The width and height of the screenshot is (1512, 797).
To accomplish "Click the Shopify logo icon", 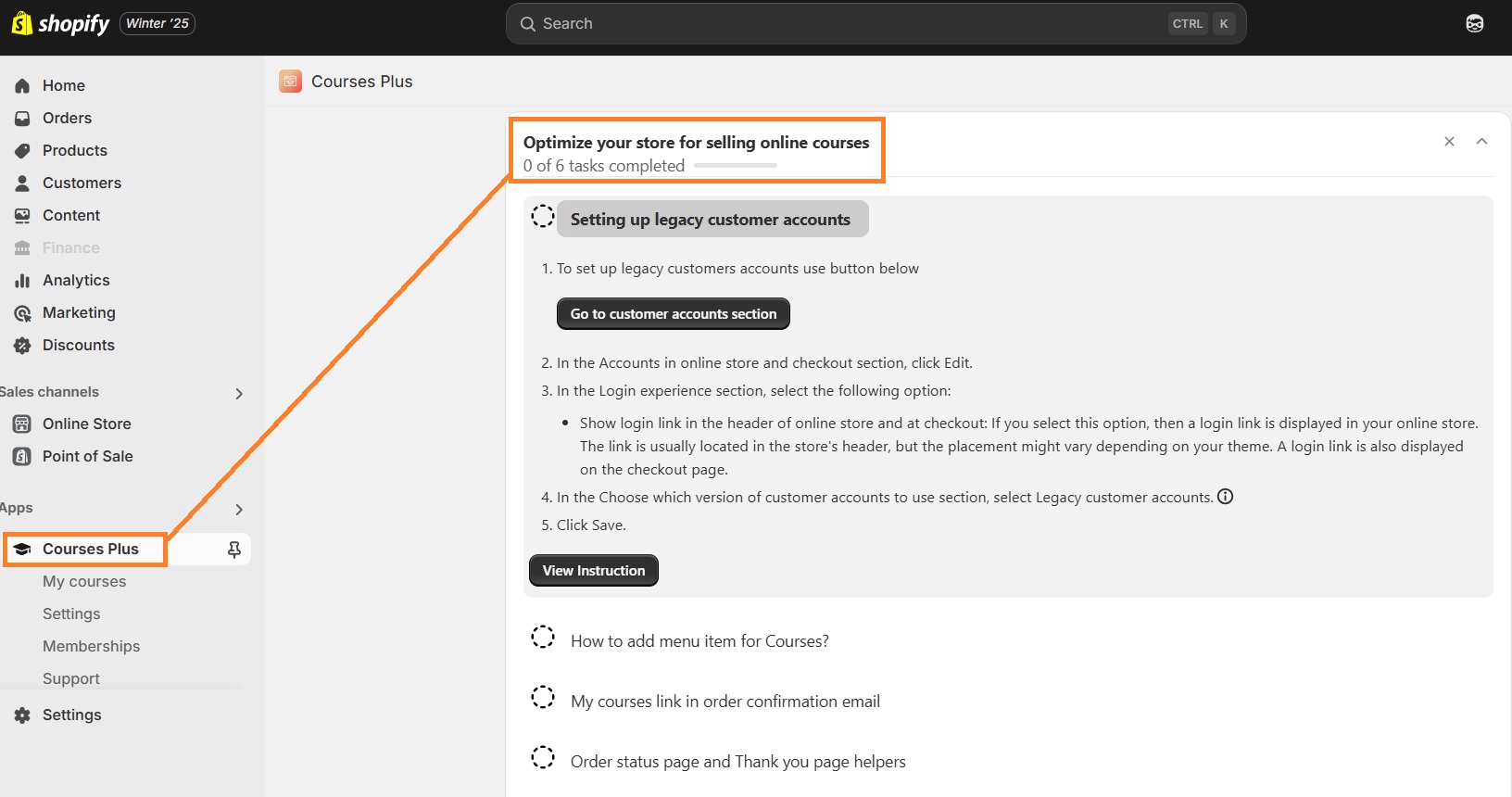I will [21, 23].
